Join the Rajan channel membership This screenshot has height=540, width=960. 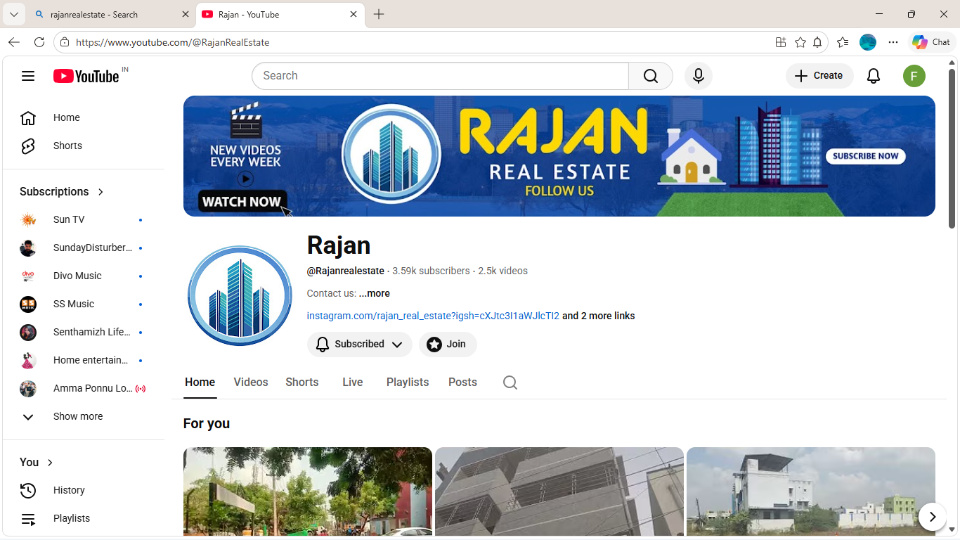[x=448, y=344]
